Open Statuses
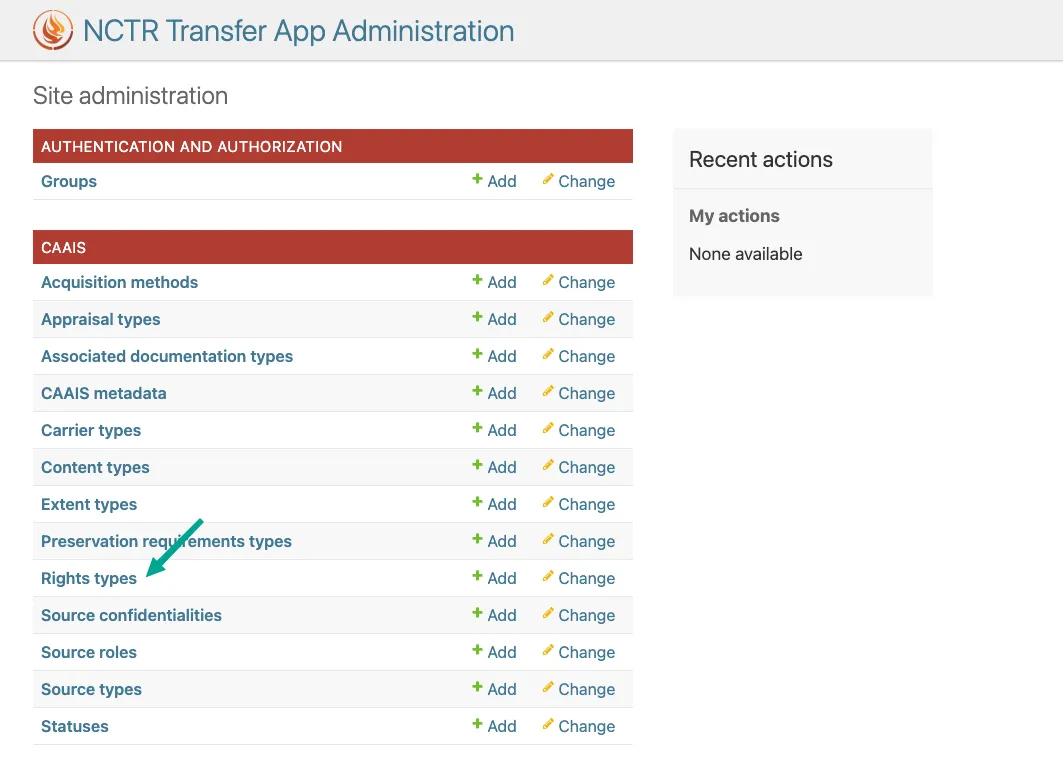 point(75,726)
